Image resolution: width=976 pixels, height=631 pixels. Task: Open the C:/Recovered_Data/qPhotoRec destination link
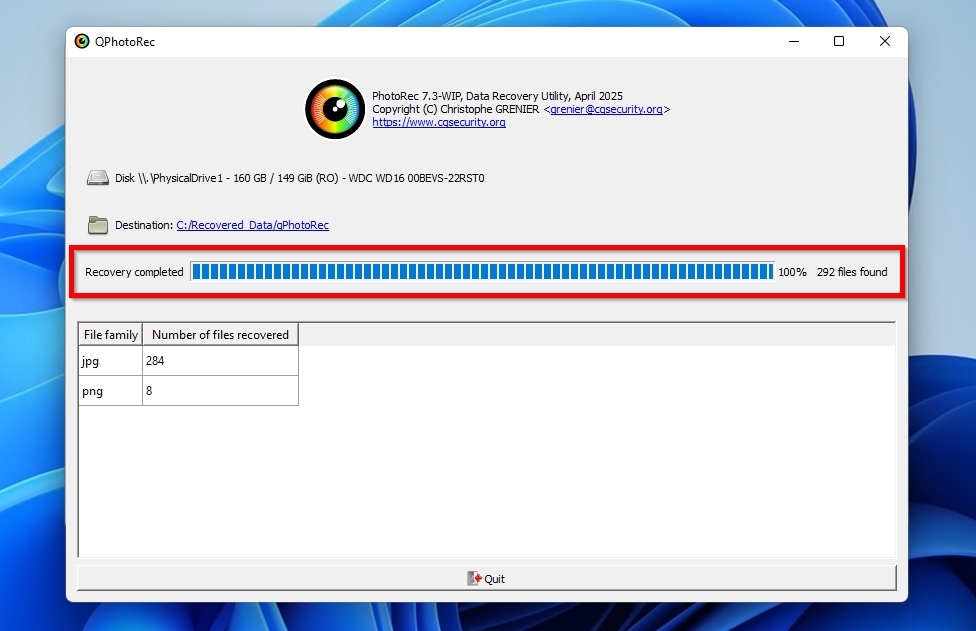click(253, 225)
